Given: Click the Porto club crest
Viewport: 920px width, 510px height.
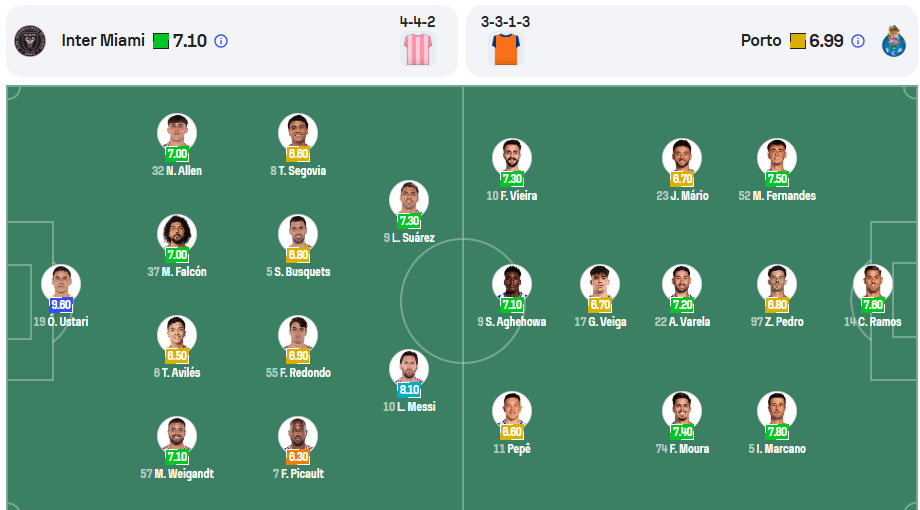Looking at the screenshot, I should pos(894,41).
